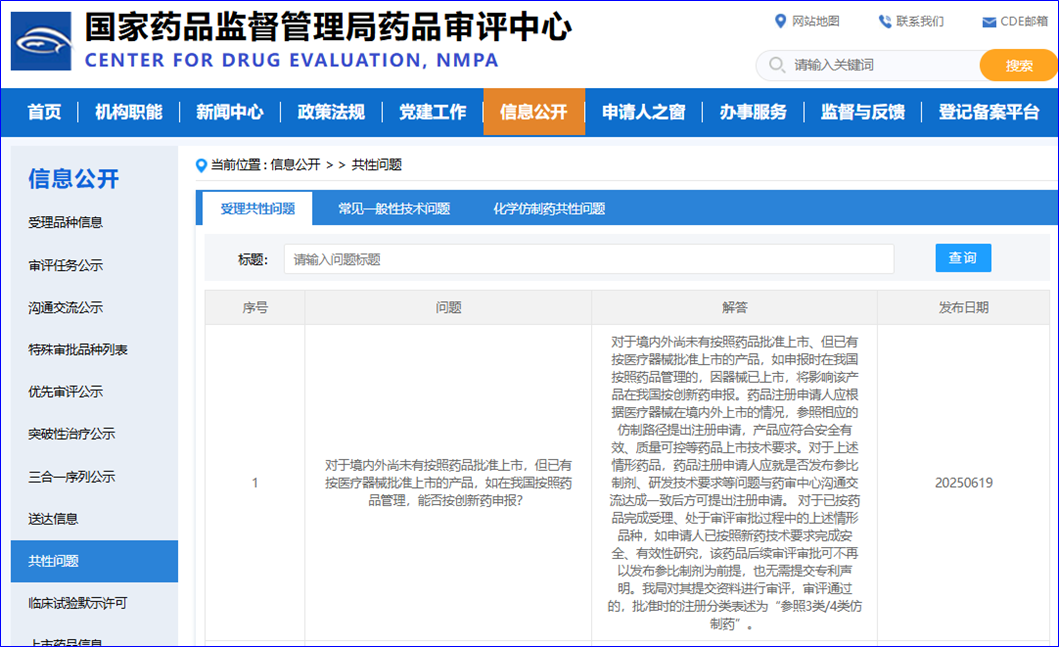Open 登记备案平台 navigation item
1059x647 pixels.
coord(989,112)
